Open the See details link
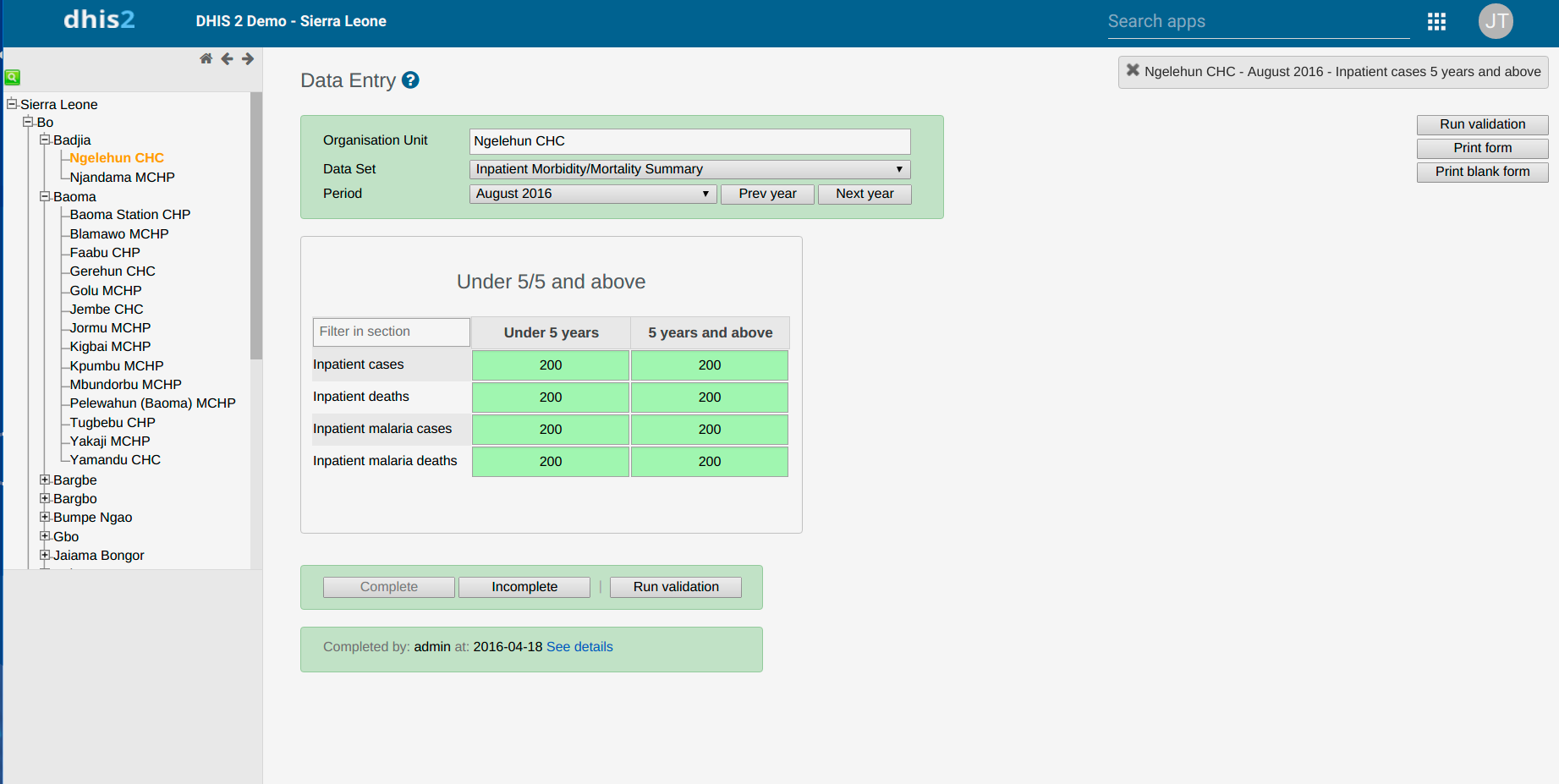This screenshot has height=784, width=1559. coord(579,647)
